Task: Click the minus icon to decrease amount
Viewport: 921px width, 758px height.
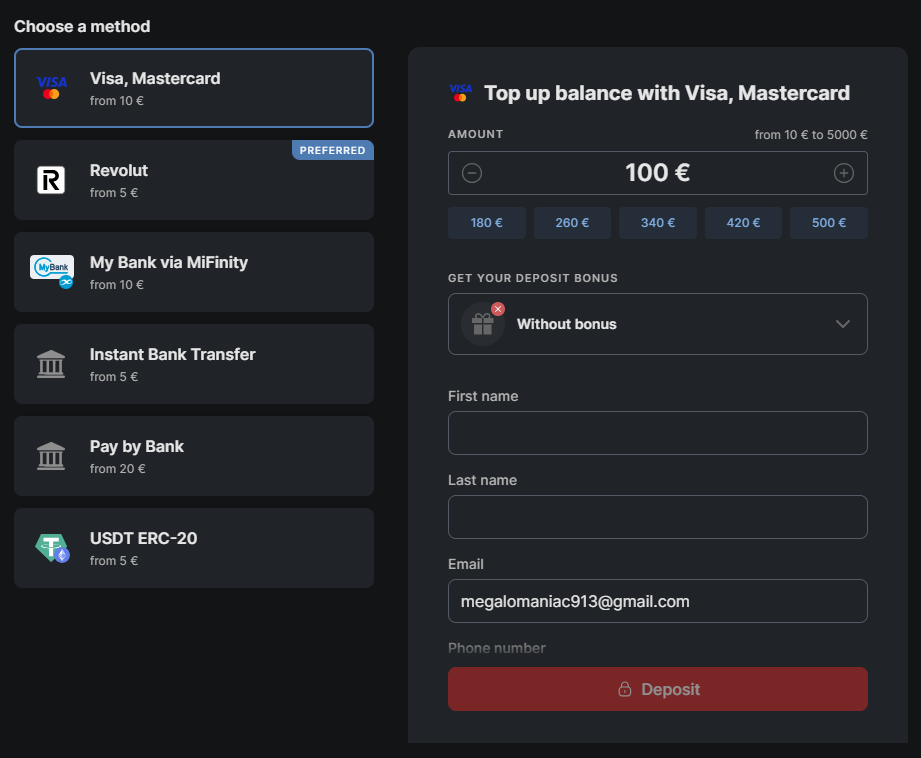Action: pyautogui.click(x=472, y=173)
